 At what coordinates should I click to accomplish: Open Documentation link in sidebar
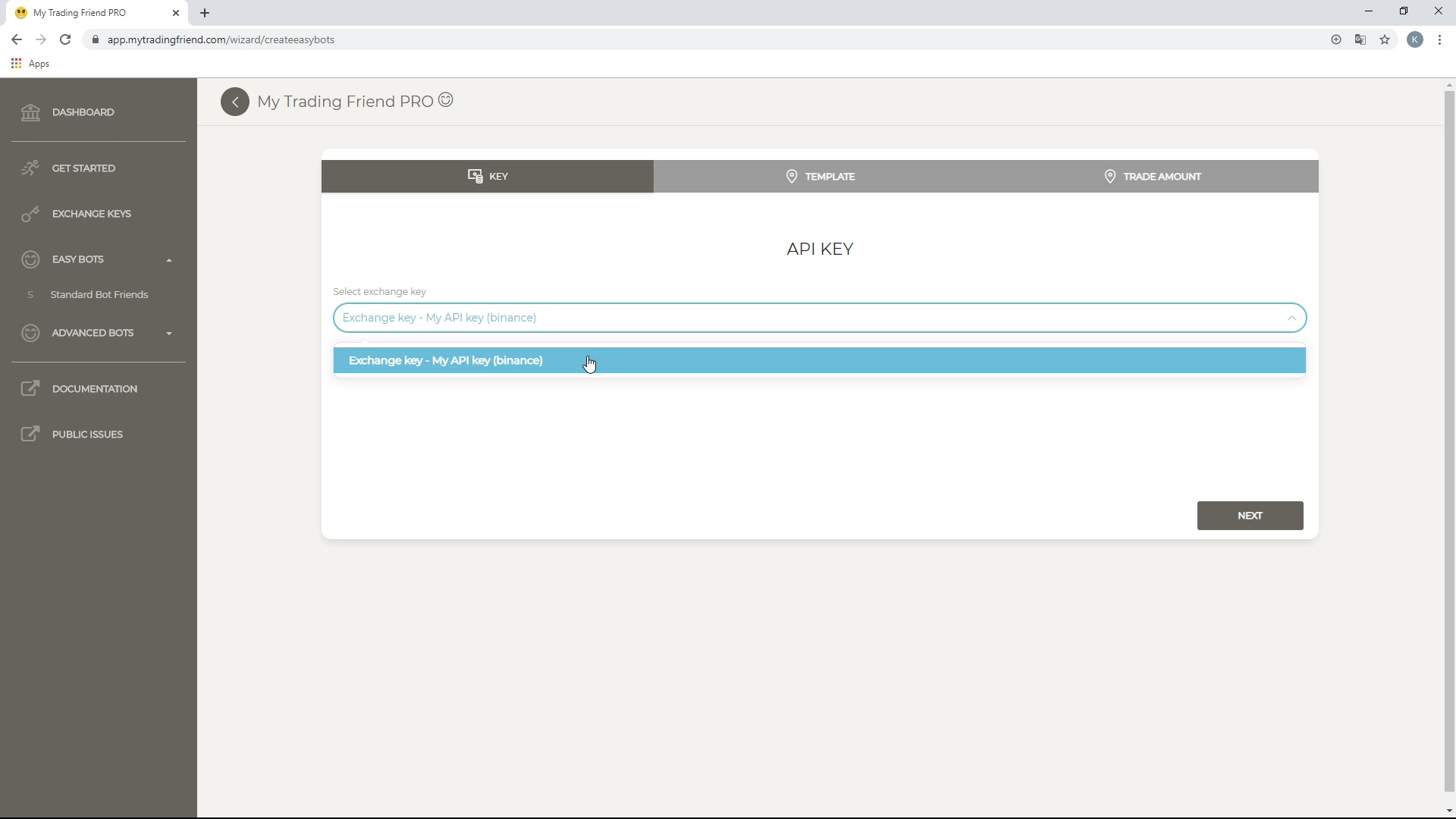[x=95, y=389]
